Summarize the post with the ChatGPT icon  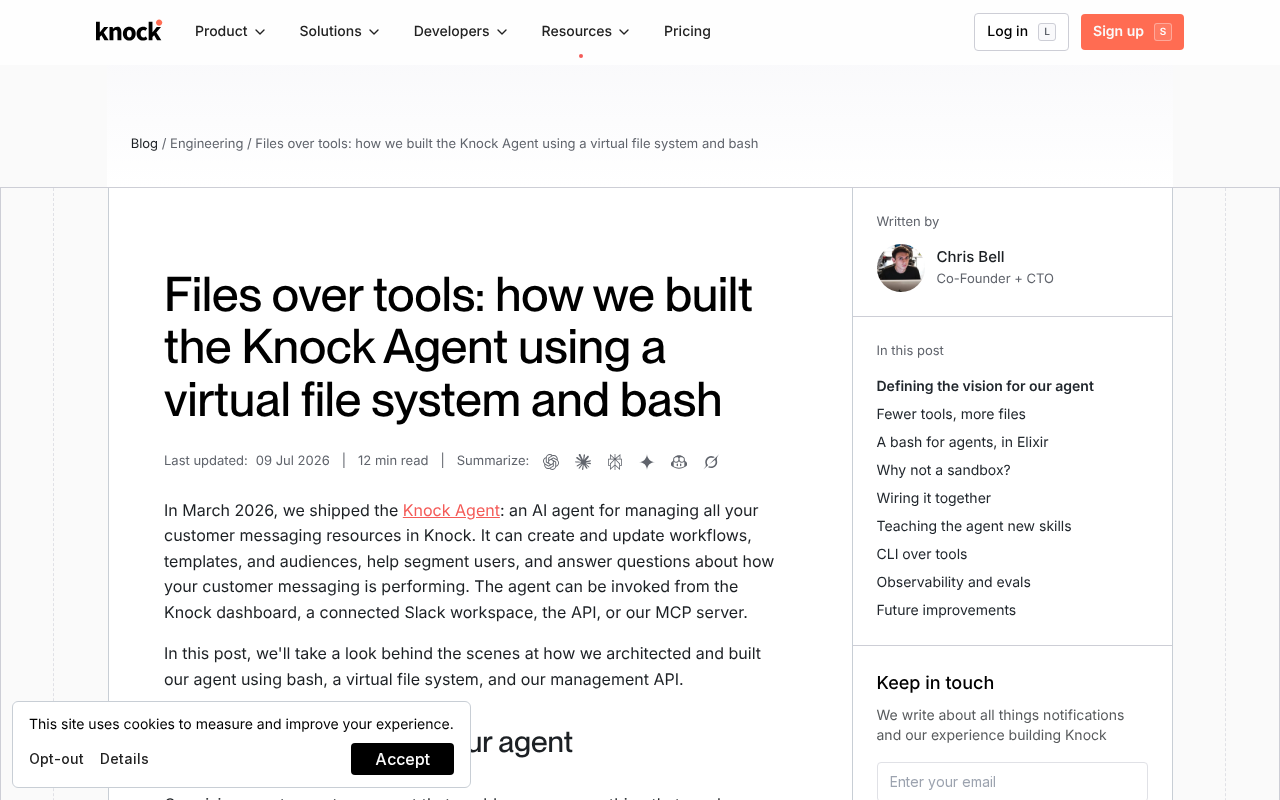pyautogui.click(x=551, y=461)
